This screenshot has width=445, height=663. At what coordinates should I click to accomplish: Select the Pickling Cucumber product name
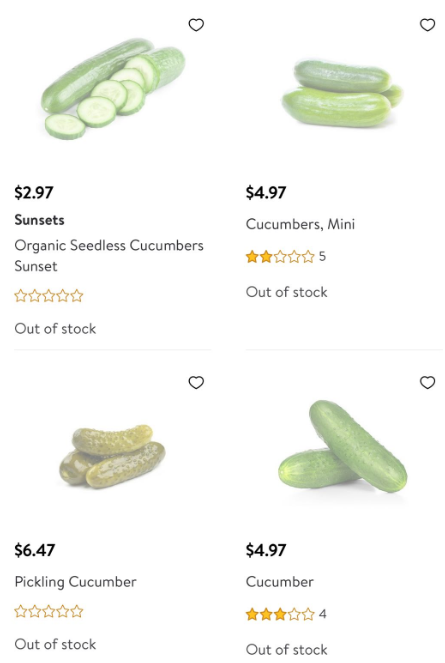tap(75, 582)
